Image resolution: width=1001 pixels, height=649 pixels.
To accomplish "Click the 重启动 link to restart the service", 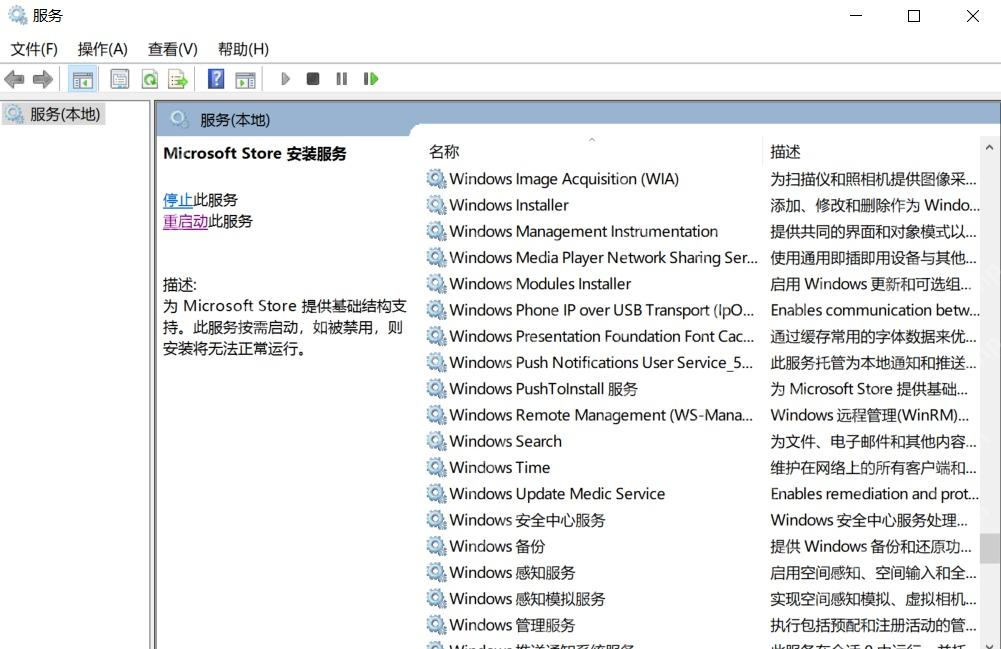I will click(x=185, y=221).
